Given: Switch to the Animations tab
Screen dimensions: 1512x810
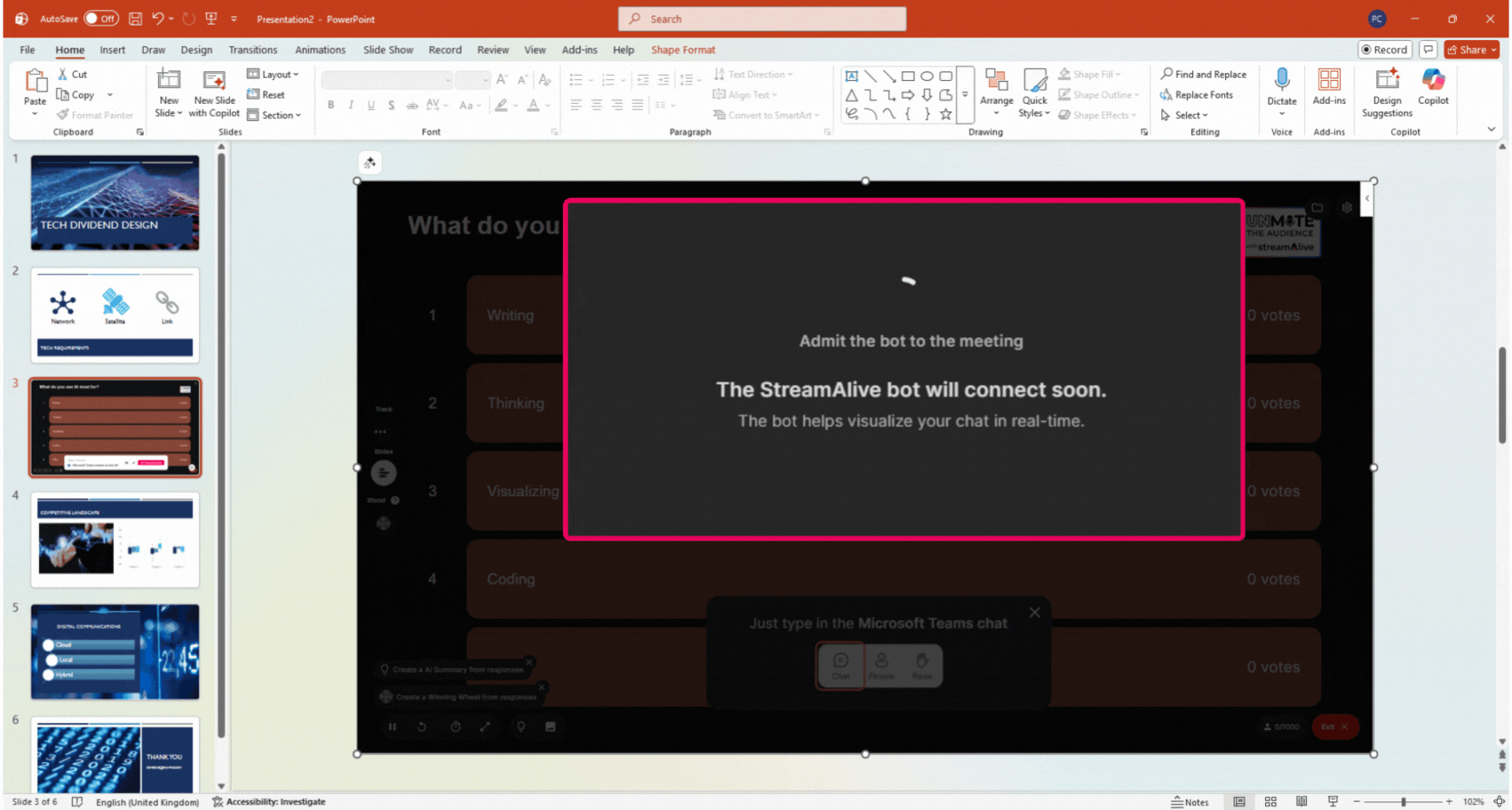Looking at the screenshot, I should coord(320,49).
